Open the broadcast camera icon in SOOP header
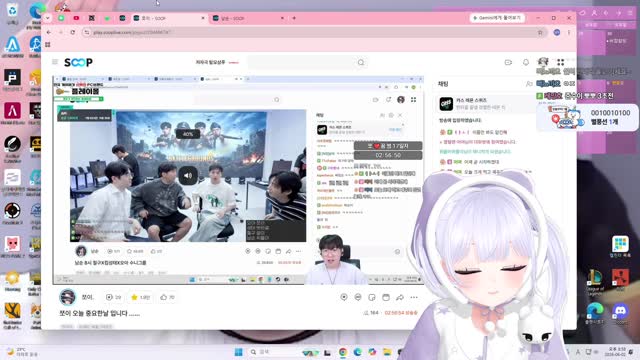640x360 pixels. pos(508,62)
